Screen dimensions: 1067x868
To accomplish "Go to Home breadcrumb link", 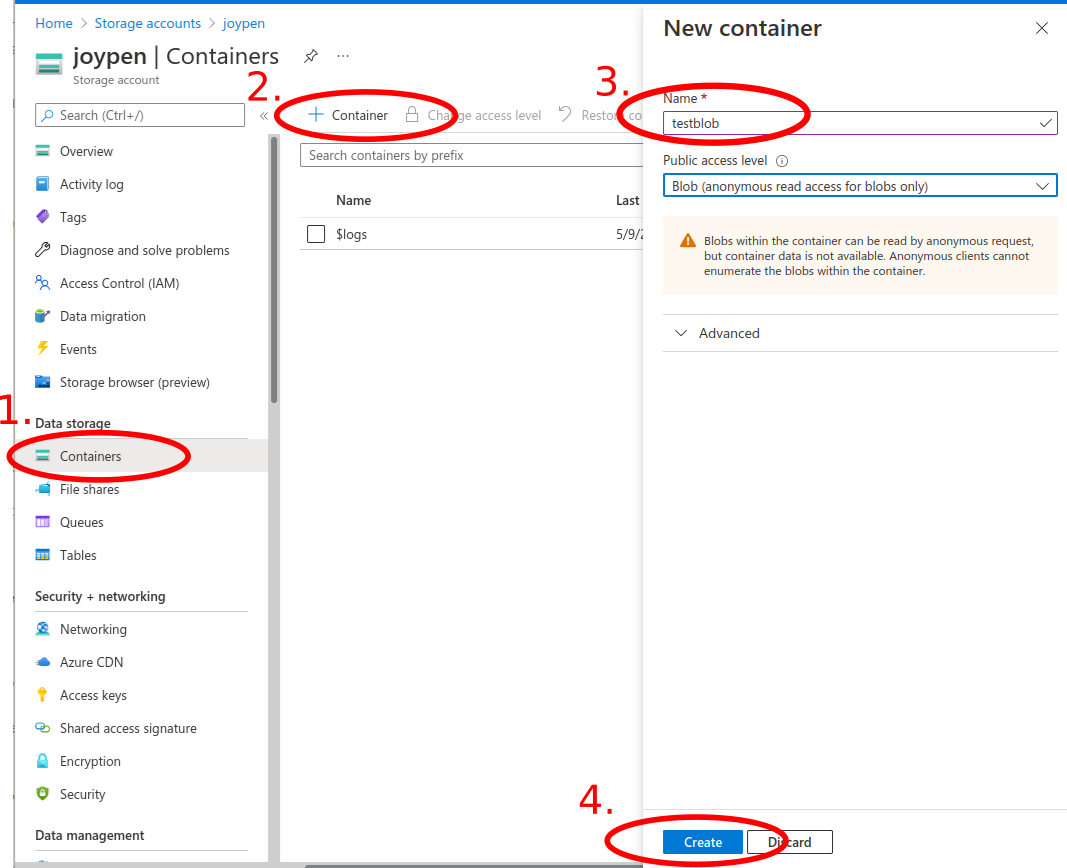I will [54, 23].
